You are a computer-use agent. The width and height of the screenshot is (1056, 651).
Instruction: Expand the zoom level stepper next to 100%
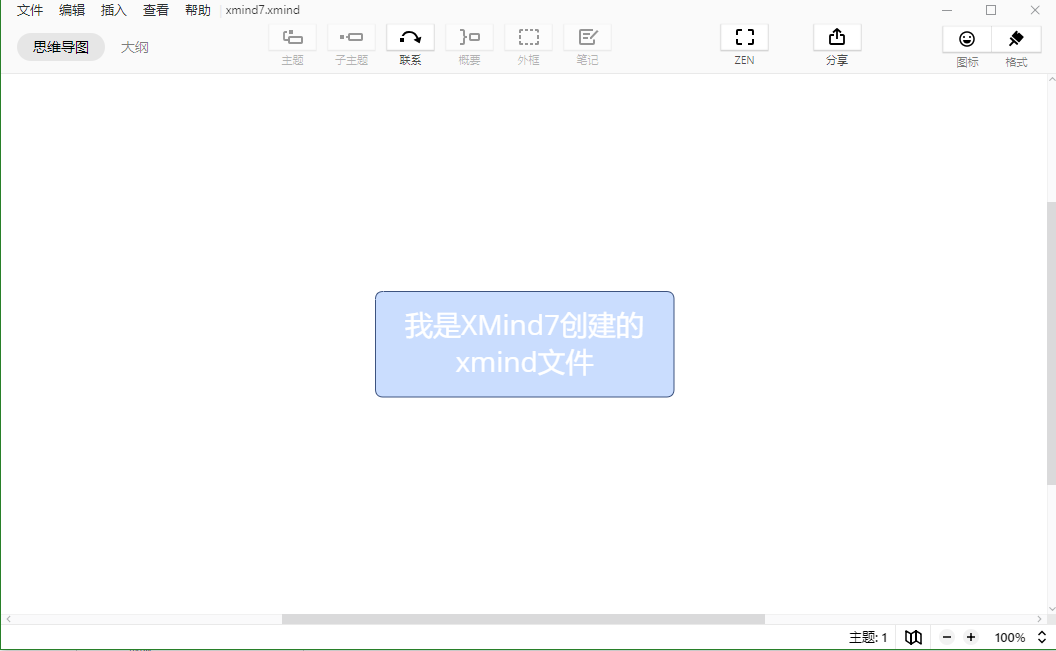click(1042, 637)
